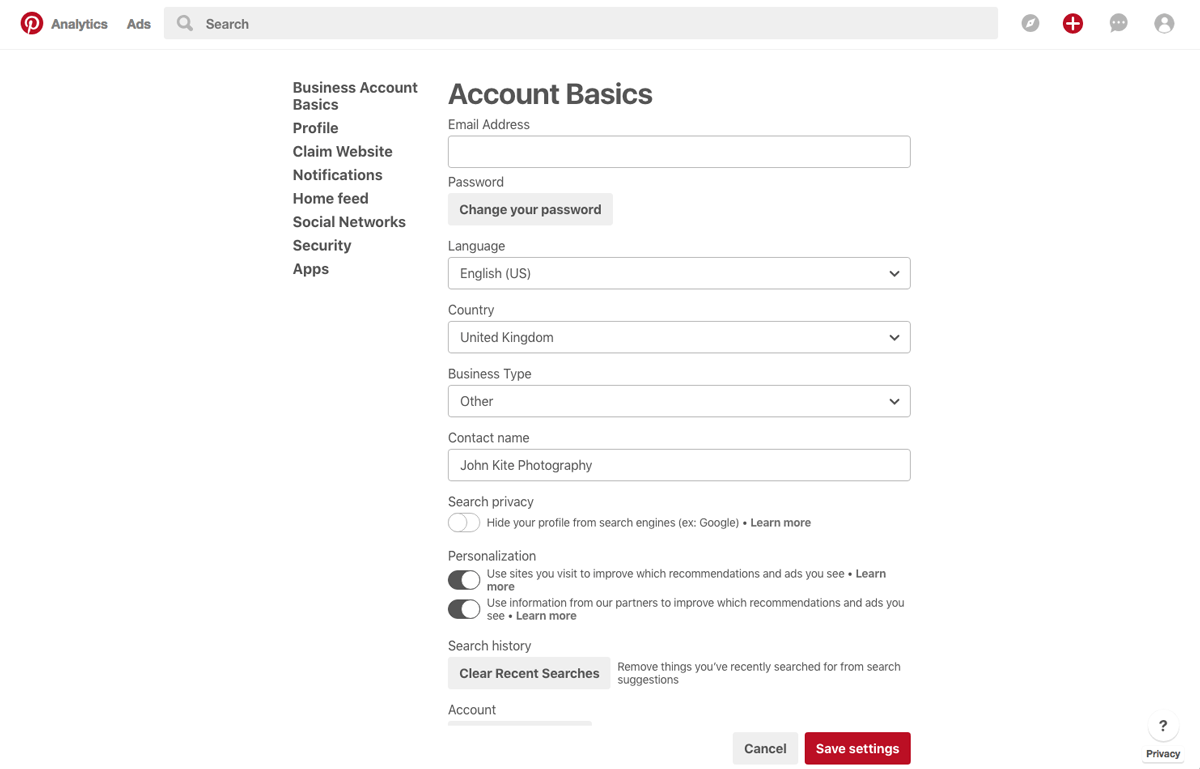The width and height of the screenshot is (1200, 769).
Task: Click the Contact name input field
Action: (x=679, y=465)
